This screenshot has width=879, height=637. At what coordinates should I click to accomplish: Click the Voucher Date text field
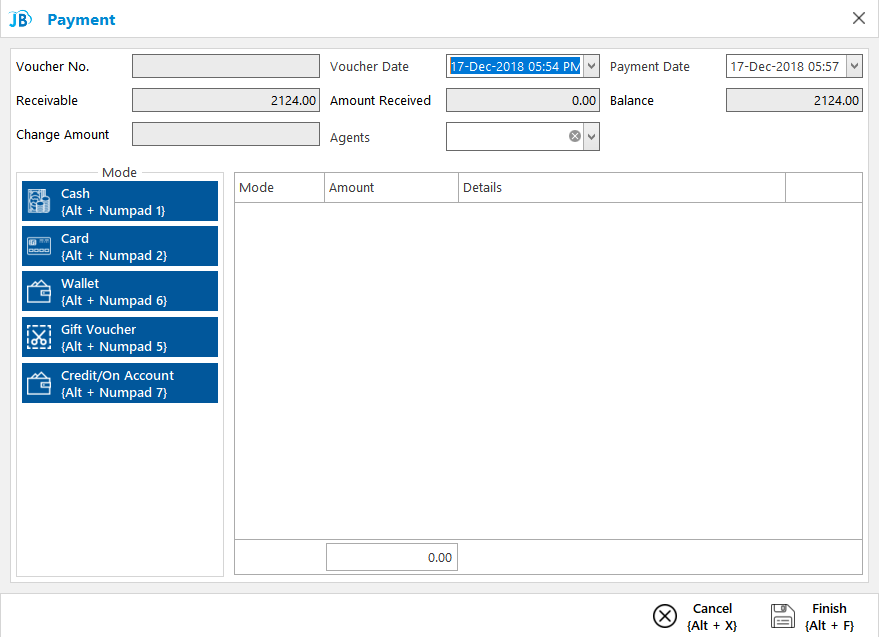[515, 66]
